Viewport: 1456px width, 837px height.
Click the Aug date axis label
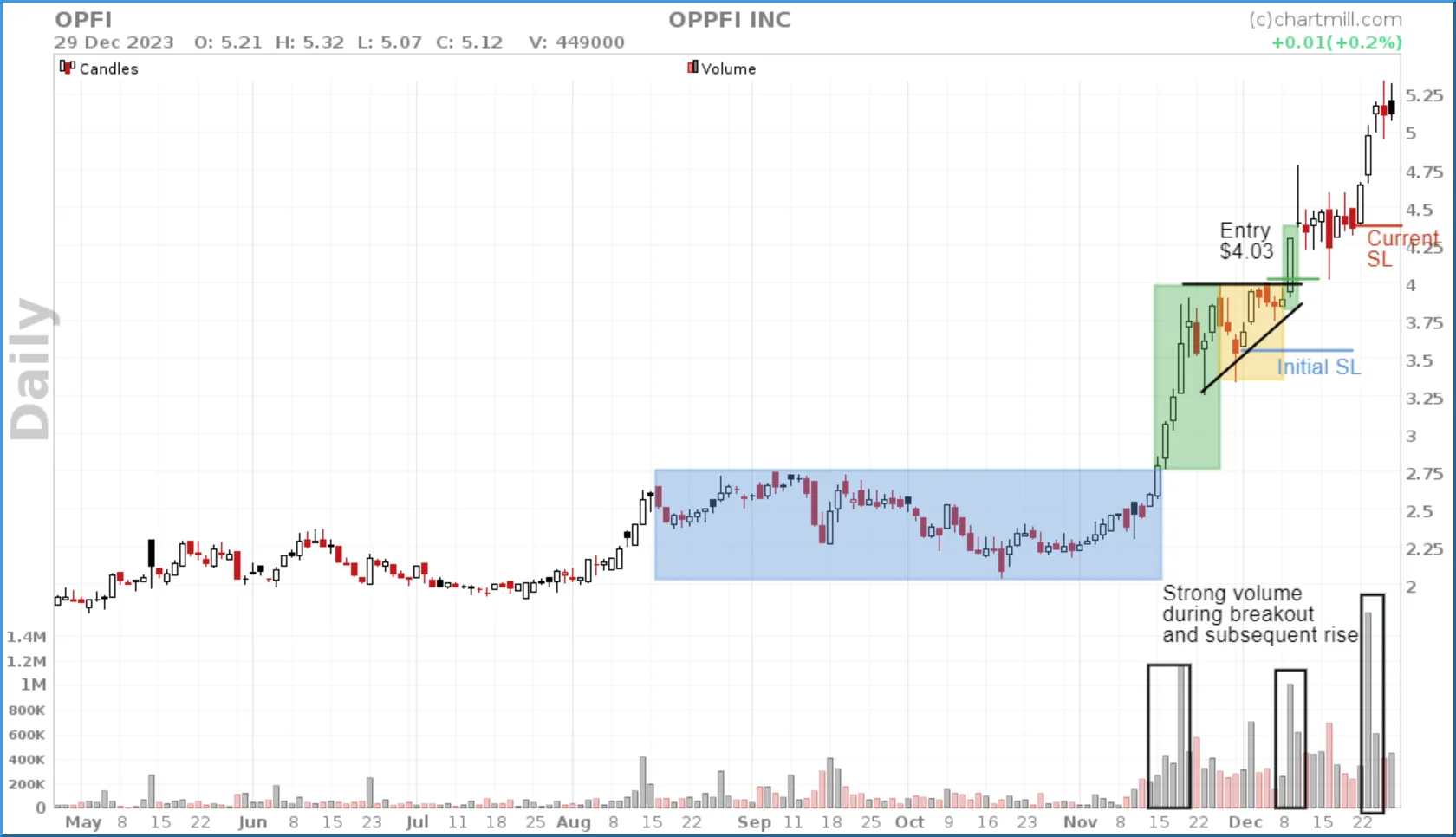point(573,822)
